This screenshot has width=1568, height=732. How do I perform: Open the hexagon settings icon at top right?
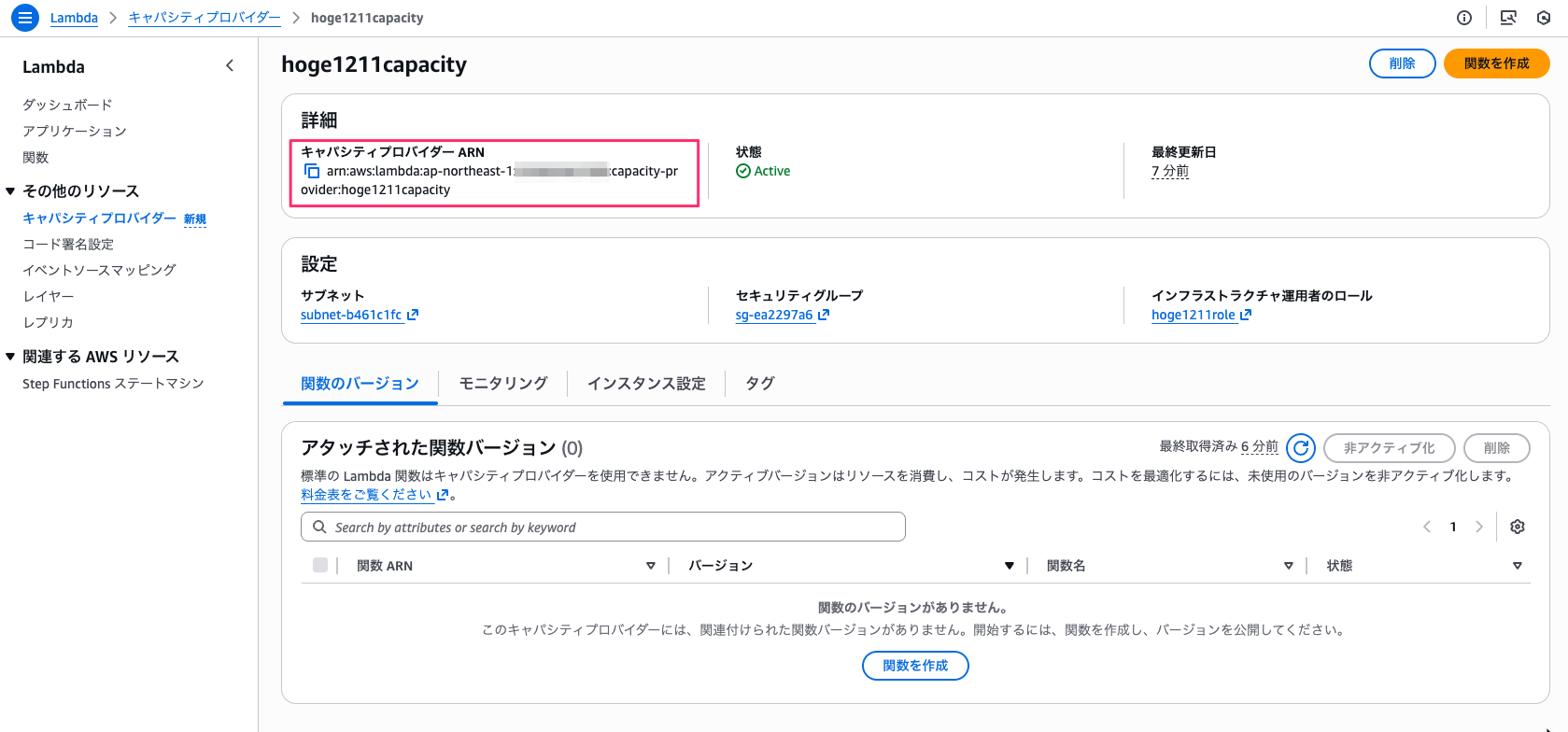click(1544, 18)
